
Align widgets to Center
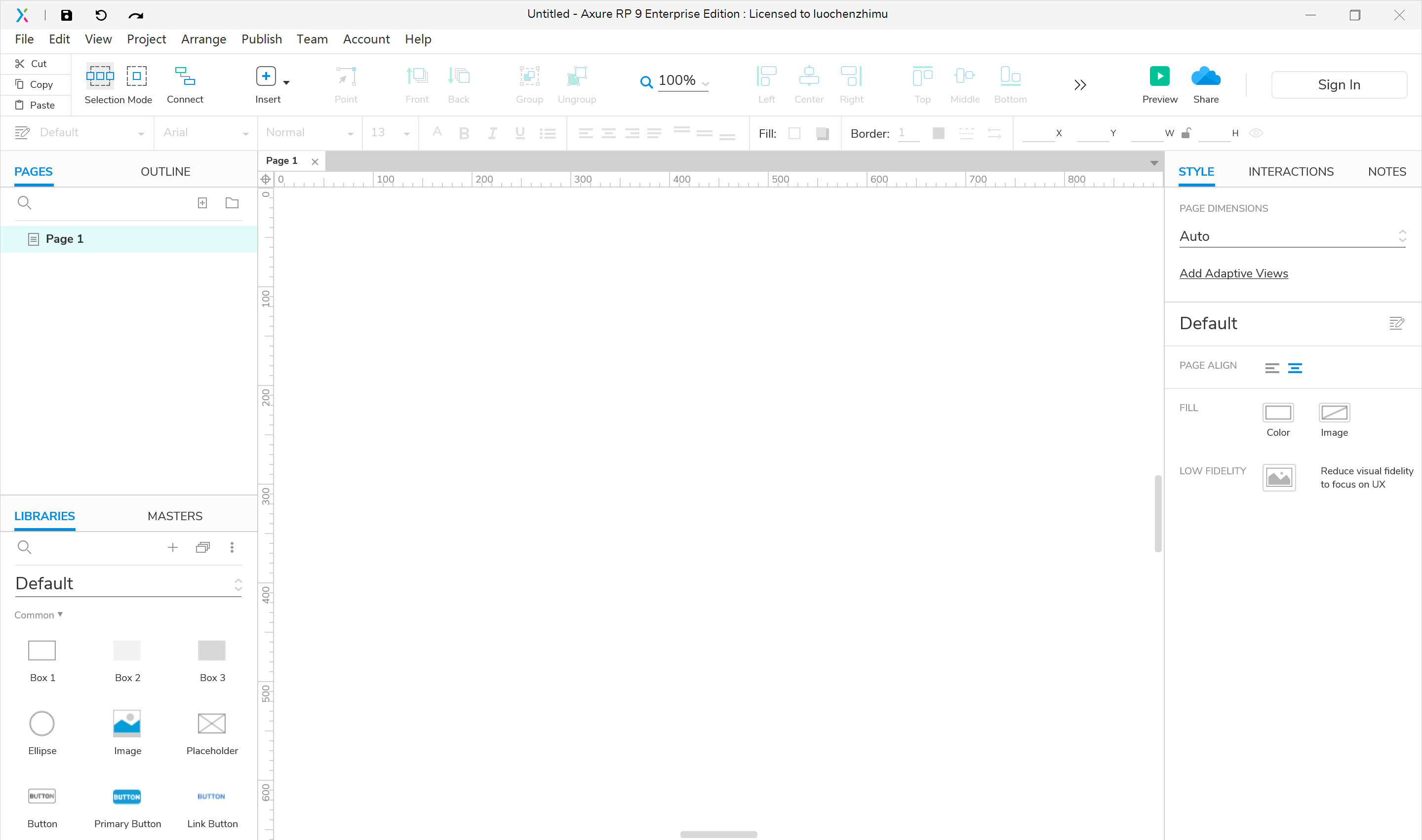coord(809,84)
